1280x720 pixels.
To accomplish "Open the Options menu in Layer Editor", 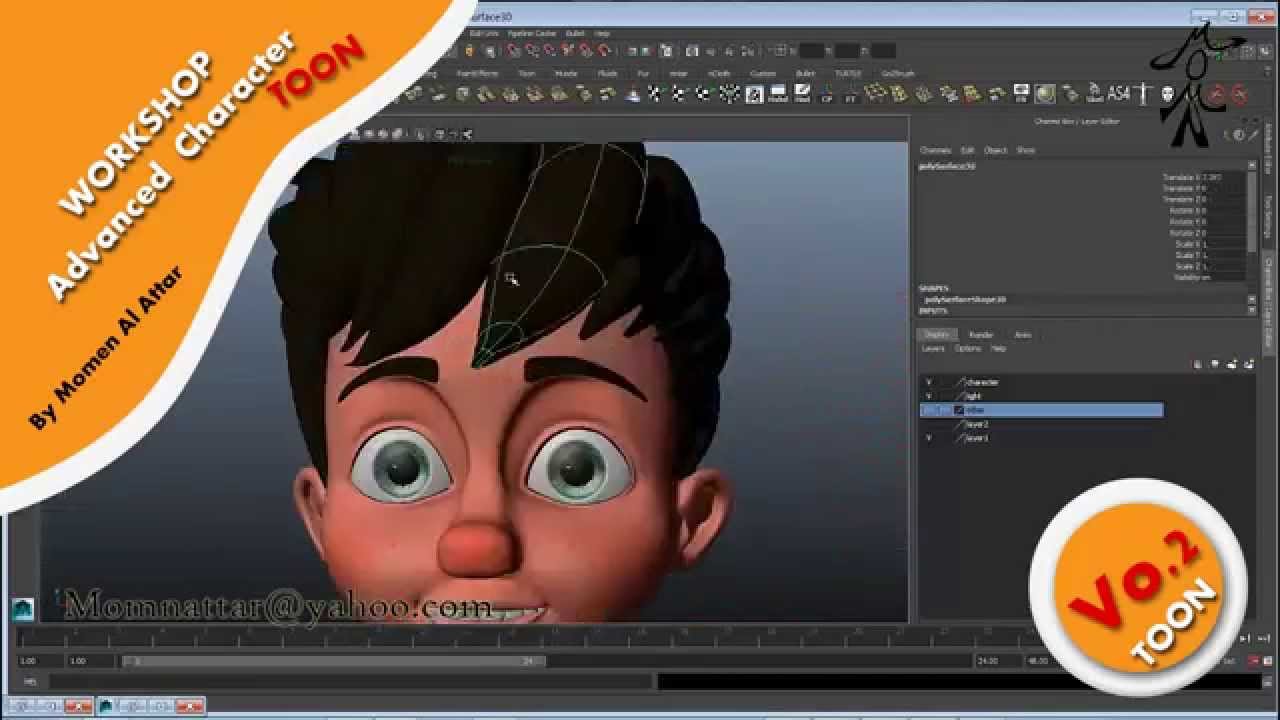I will [x=967, y=349].
